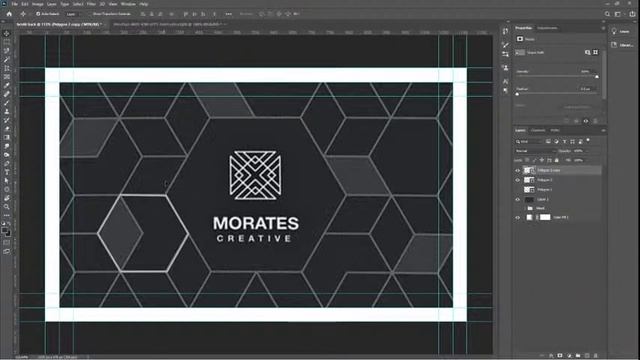Switch to the Channels tab

(x=538, y=131)
